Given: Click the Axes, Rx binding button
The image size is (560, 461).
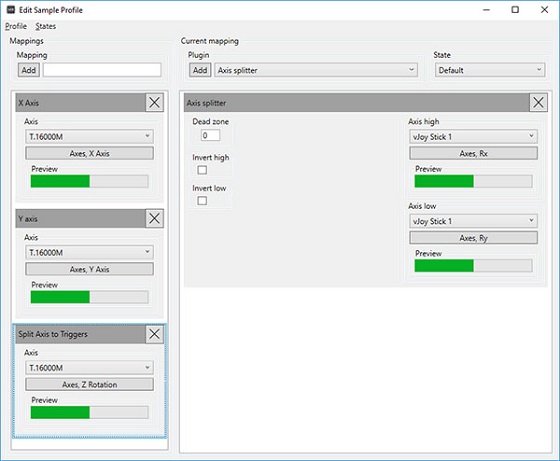Looking at the screenshot, I should click(473, 154).
